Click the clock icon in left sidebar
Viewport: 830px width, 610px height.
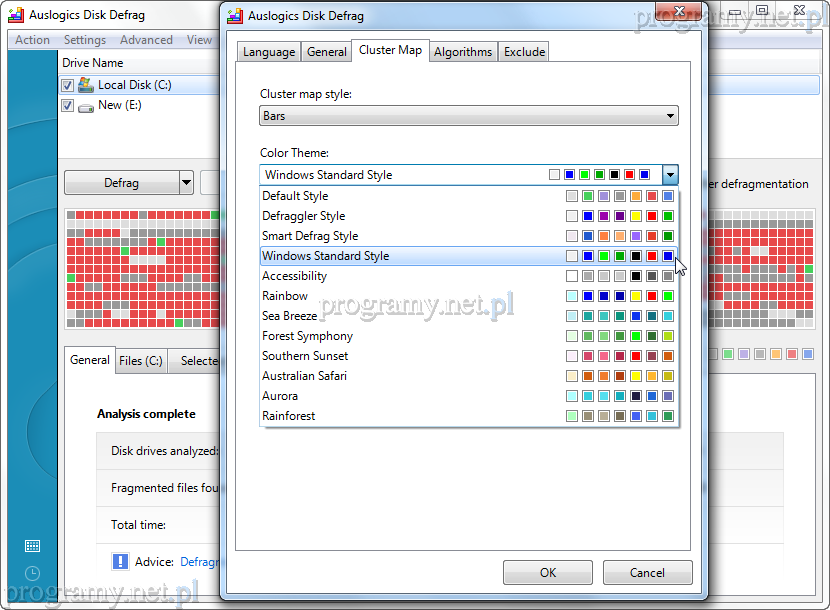[32, 573]
